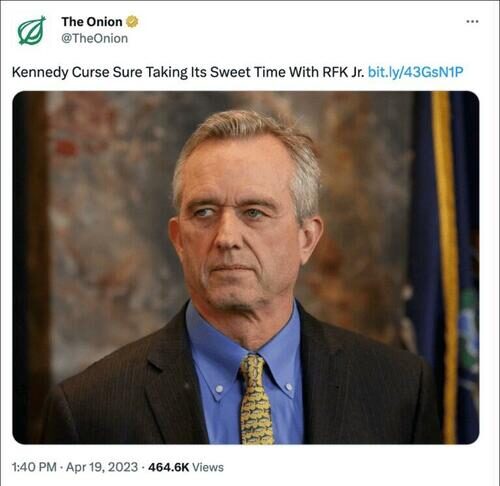Follow the bit.ly/43GsN1P link

click(x=416, y=72)
